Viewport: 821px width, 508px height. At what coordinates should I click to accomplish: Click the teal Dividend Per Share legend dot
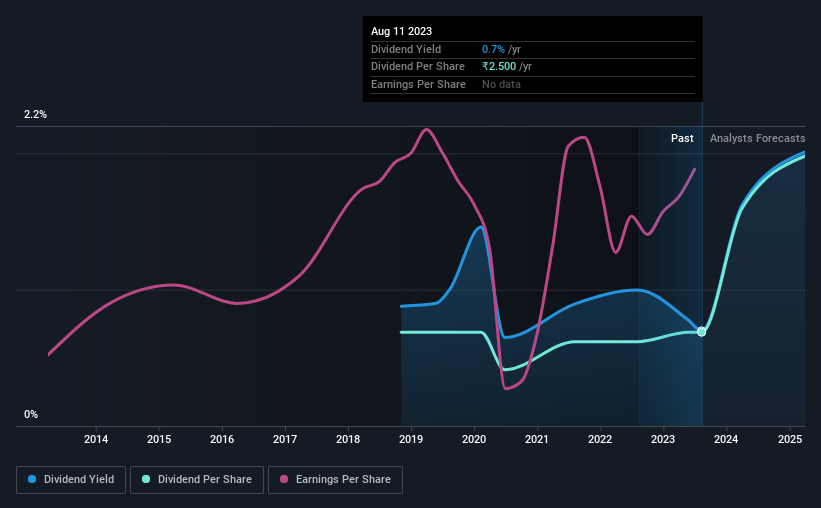[x=146, y=479]
